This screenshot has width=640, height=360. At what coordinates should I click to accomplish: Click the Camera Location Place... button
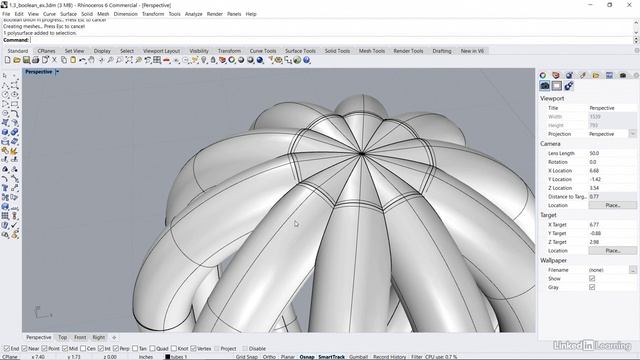(x=612, y=205)
